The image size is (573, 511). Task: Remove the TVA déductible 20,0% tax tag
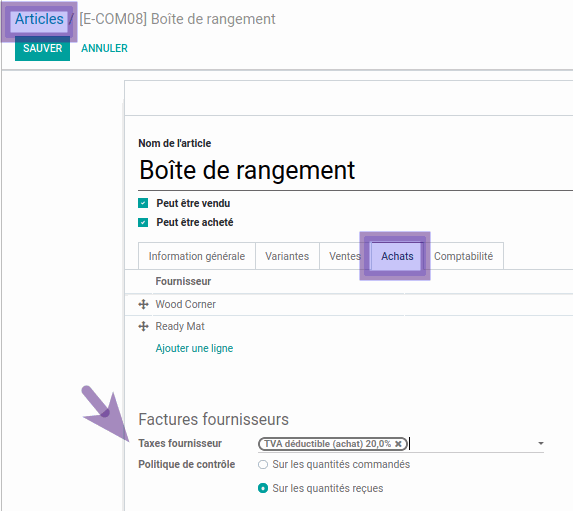tap(398, 444)
